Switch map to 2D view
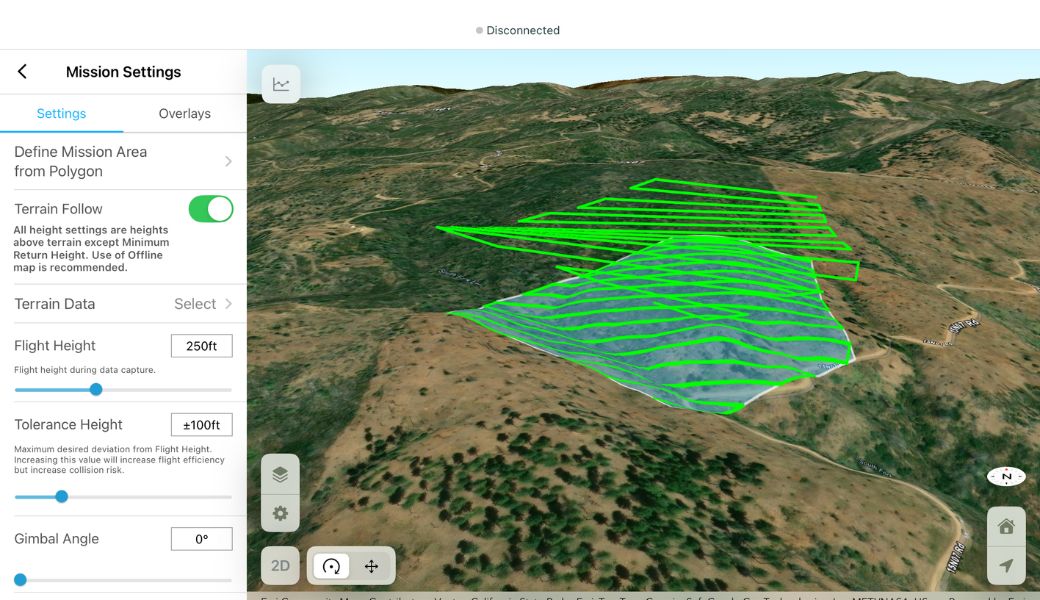This screenshot has height=600, width=1040. point(280,566)
